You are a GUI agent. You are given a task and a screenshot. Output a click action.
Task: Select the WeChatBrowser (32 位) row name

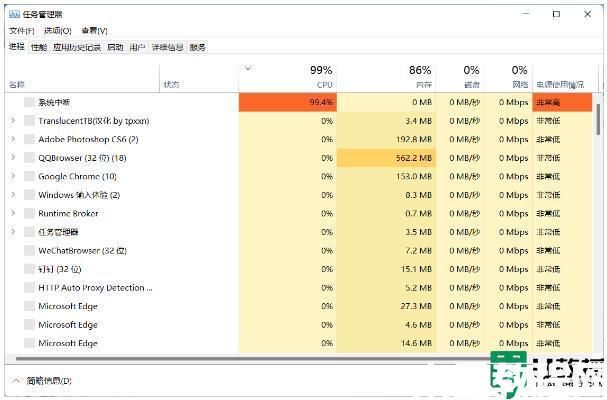point(82,251)
